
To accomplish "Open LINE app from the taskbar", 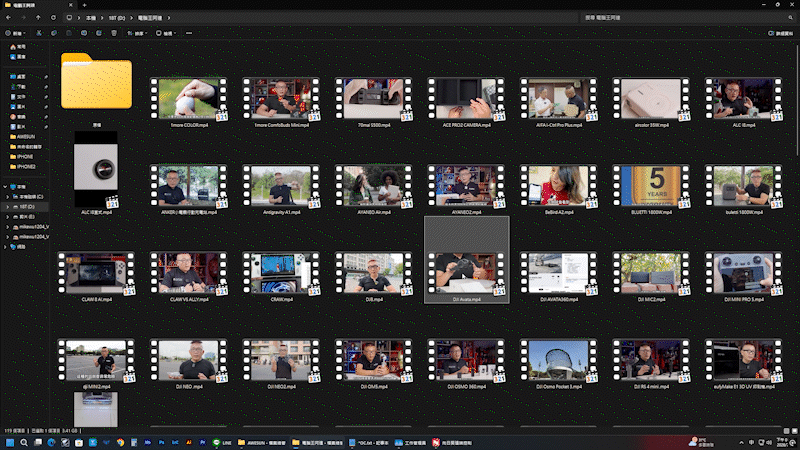I will (222, 442).
